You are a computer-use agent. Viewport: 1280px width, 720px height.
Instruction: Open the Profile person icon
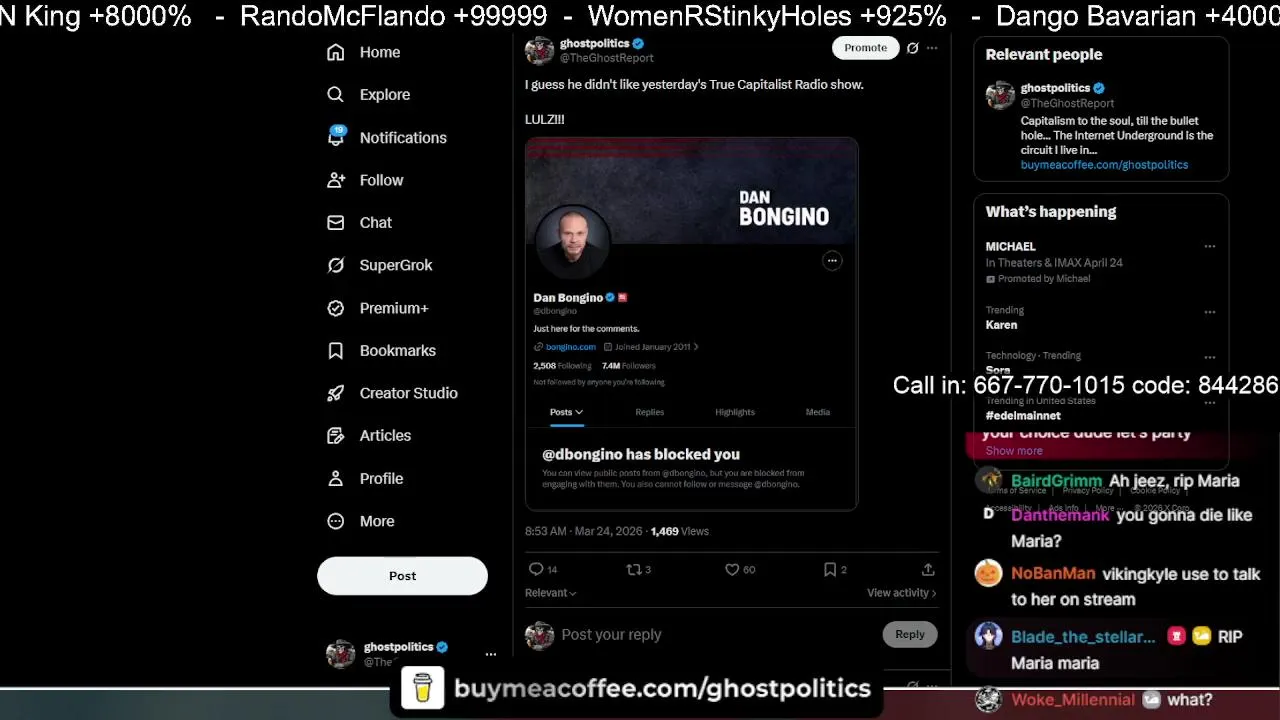coord(336,478)
